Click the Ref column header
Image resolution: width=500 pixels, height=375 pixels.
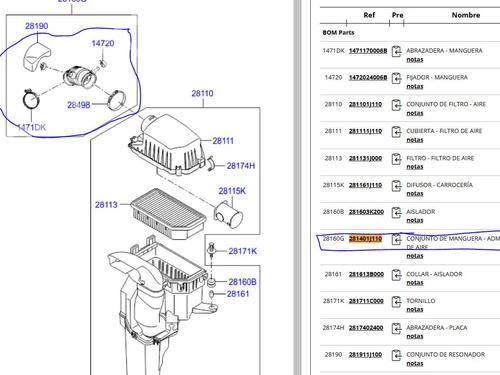point(369,15)
